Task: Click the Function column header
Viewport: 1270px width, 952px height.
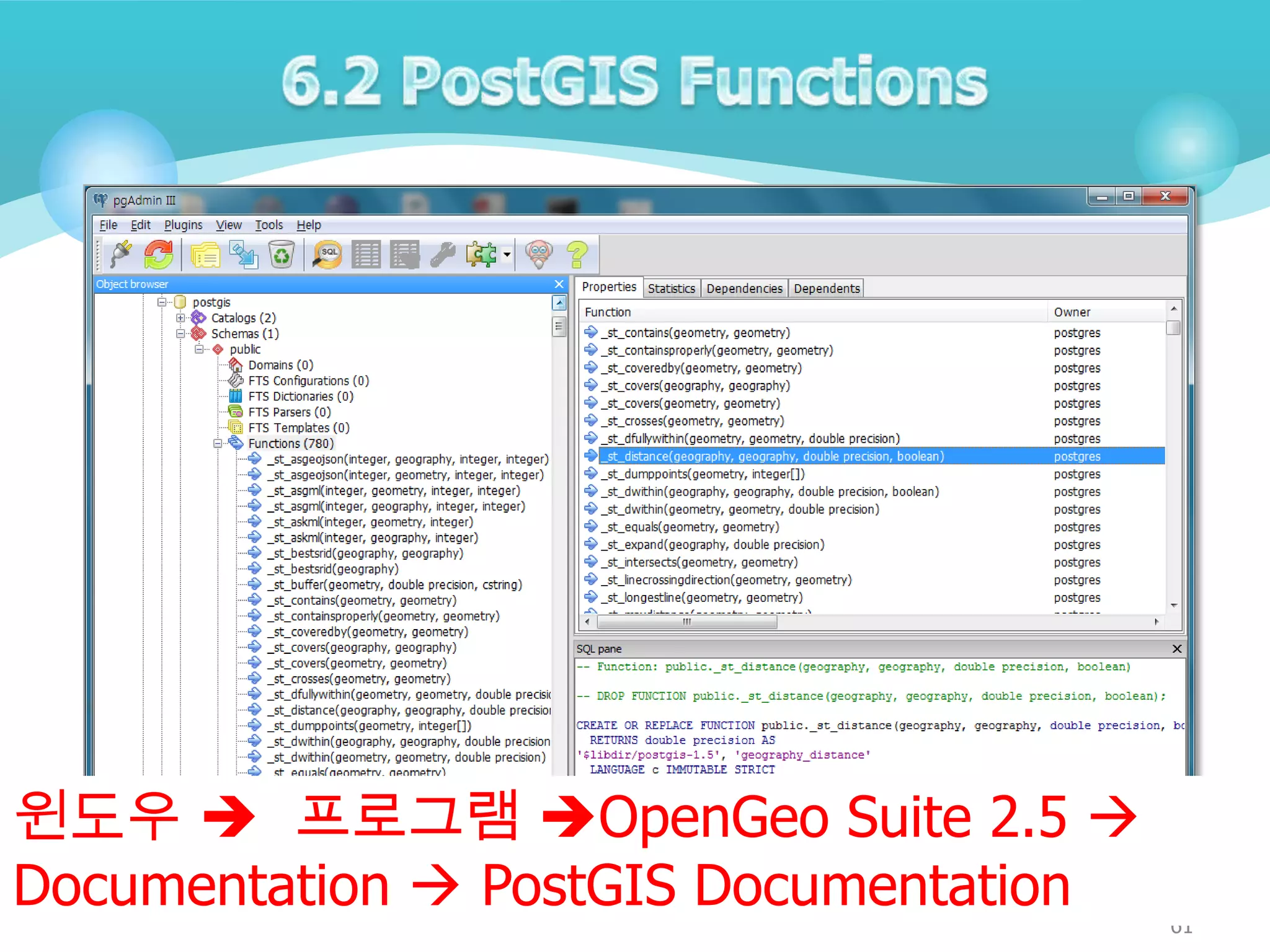Action: pos(812,312)
